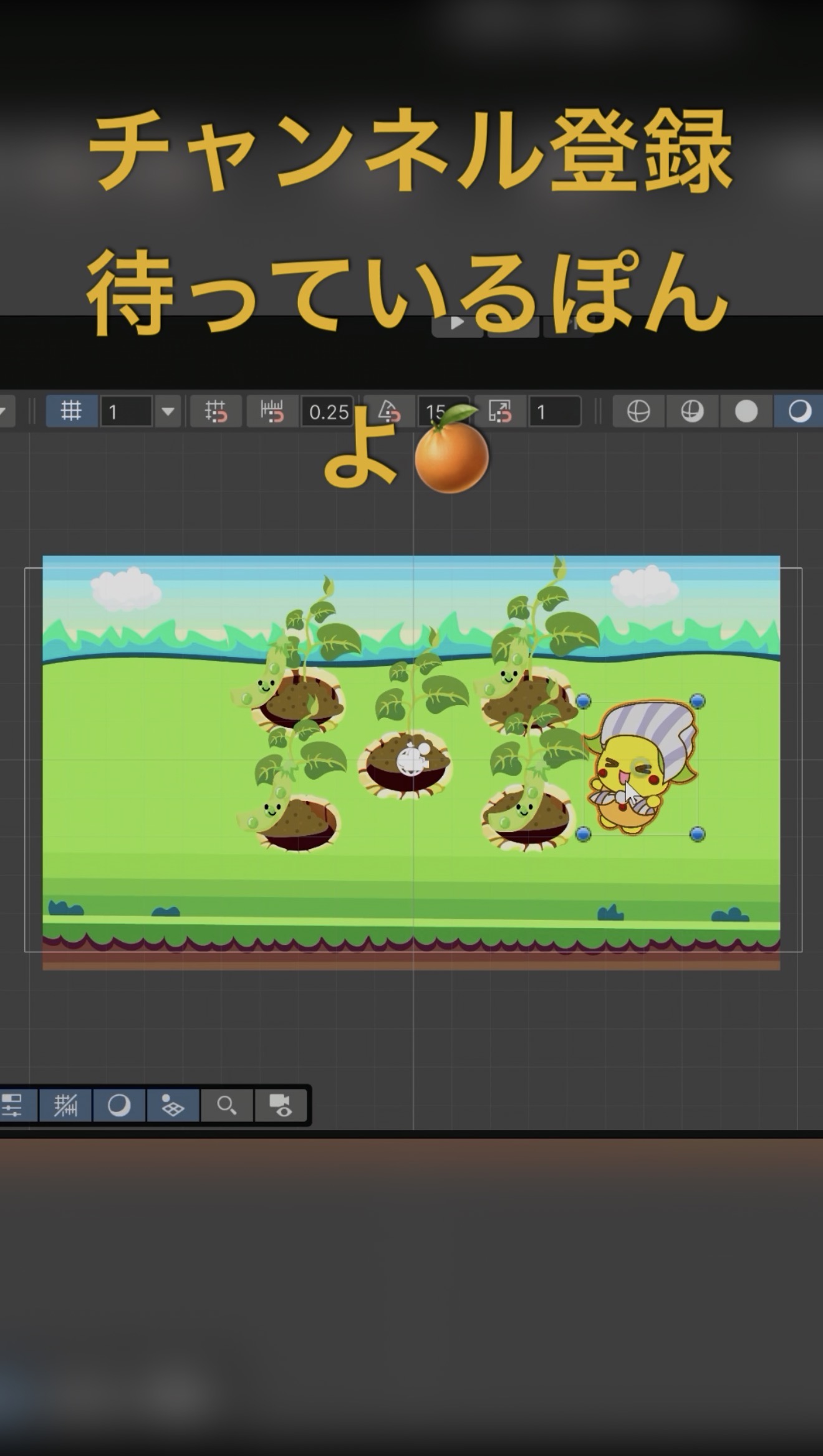
Task: Click the magnifier zoom icon
Action: pyautogui.click(x=226, y=1105)
